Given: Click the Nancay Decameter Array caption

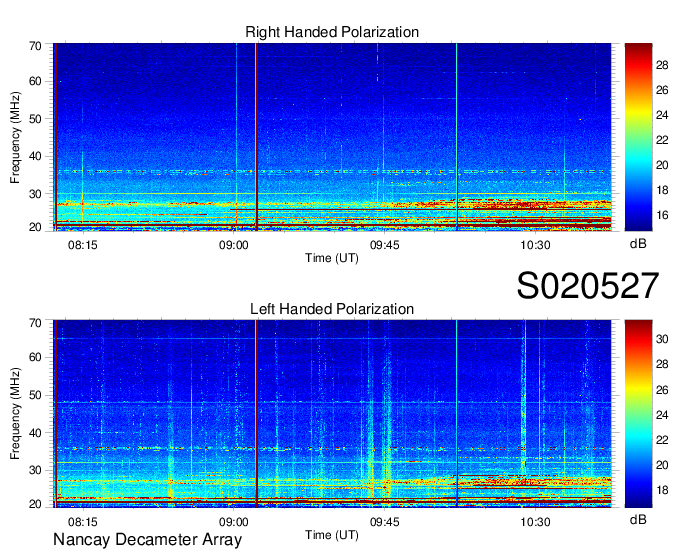Looking at the screenshot, I should (x=147, y=540).
